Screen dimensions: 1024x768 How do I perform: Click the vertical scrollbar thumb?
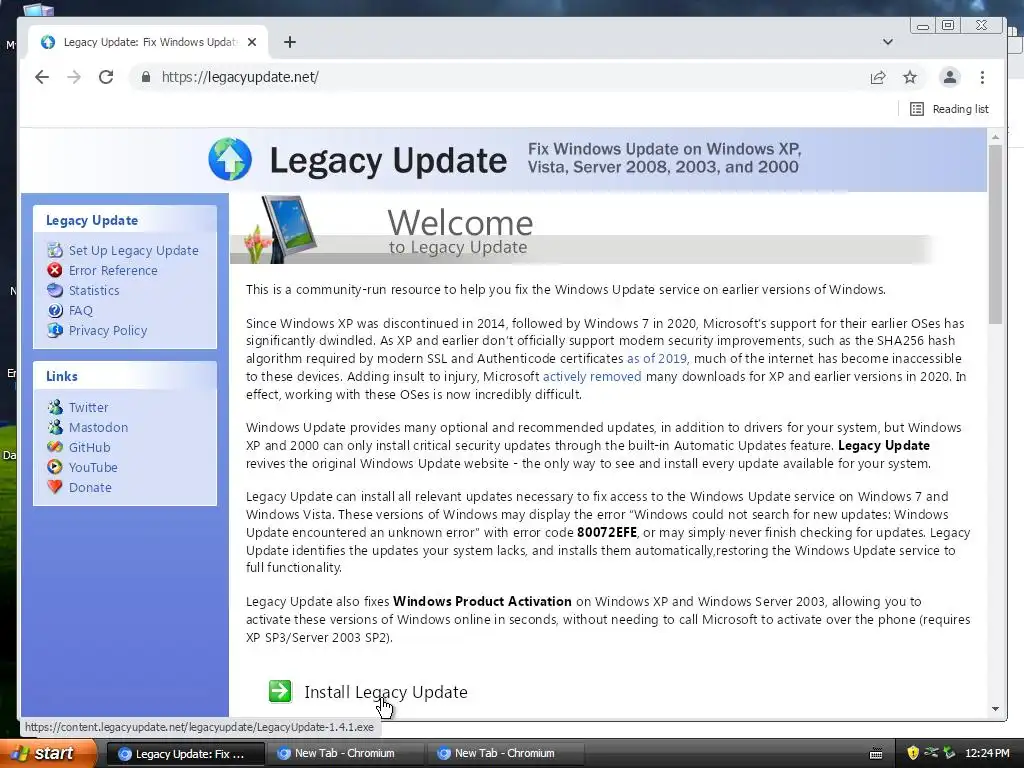coord(995,234)
